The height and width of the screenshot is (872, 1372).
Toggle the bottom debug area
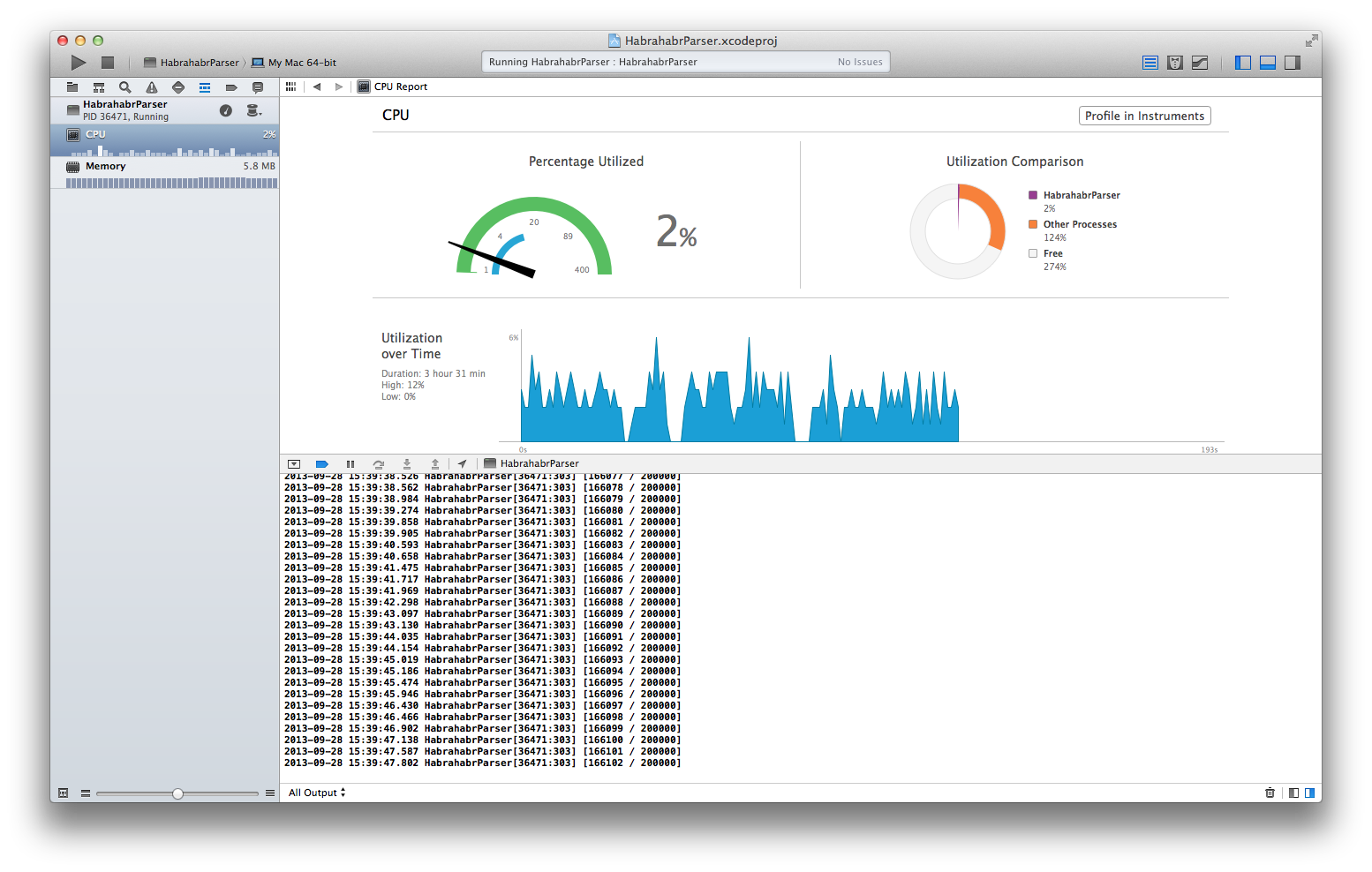(x=1268, y=63)
